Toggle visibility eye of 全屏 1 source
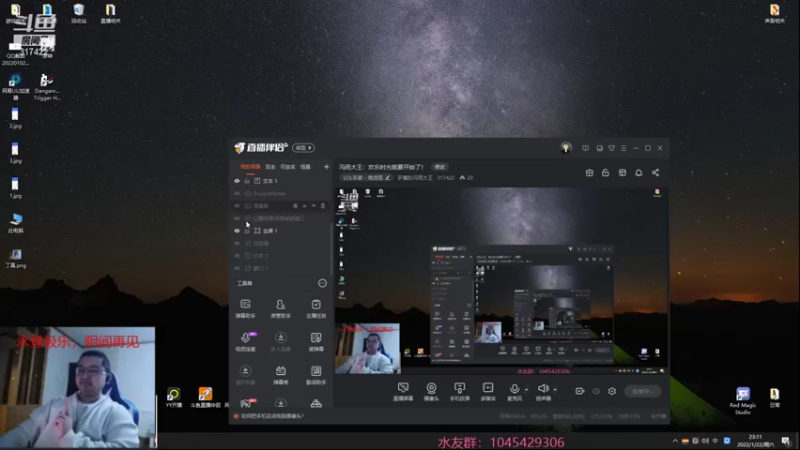This screenshot has height=450, width=800. 237,231
